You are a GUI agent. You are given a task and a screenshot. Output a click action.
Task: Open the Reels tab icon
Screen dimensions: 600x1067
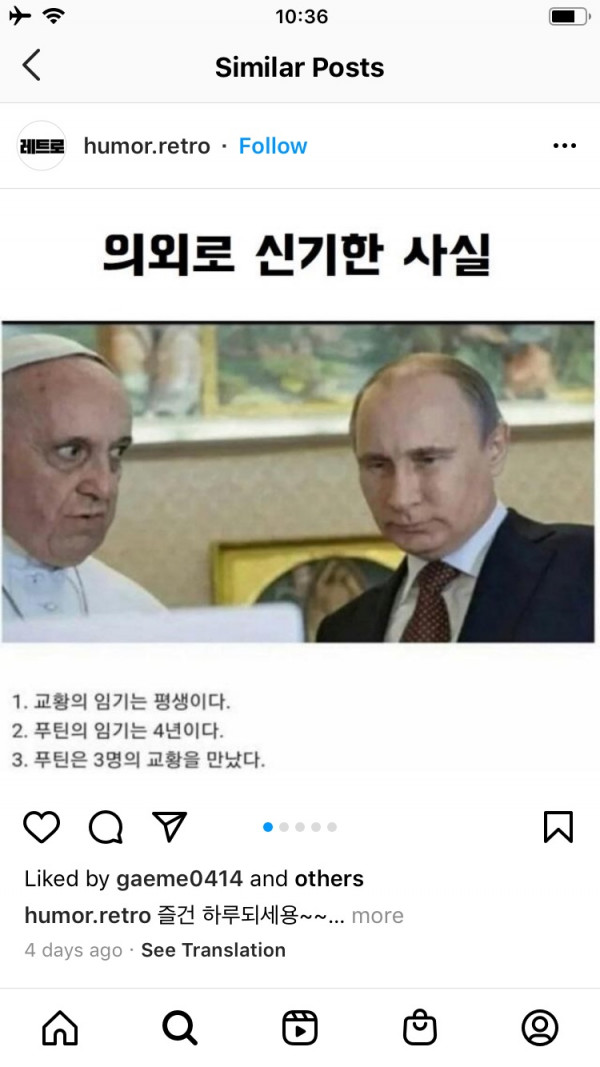coord(300,1028)
